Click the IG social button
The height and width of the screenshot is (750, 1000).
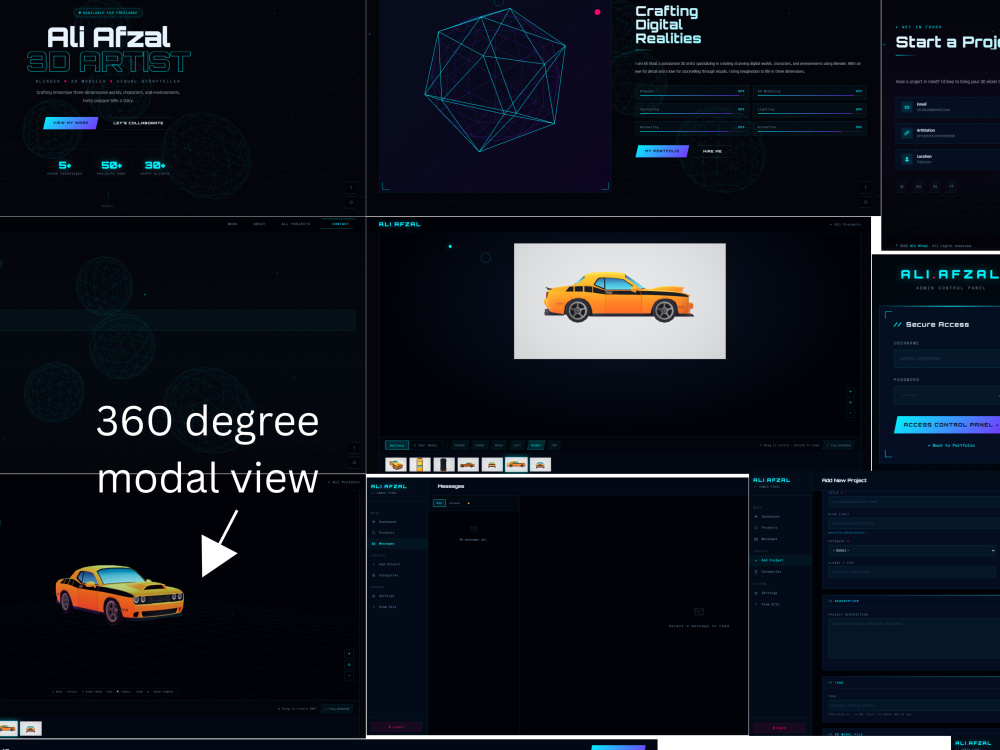[x=901, y=187]
